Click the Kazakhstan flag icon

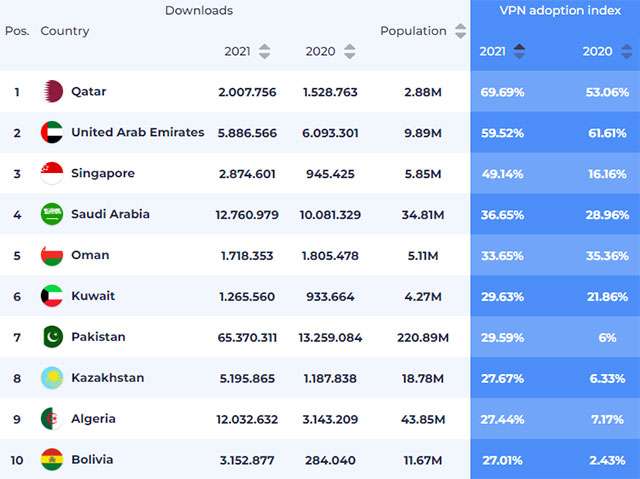tap(52, 378)
